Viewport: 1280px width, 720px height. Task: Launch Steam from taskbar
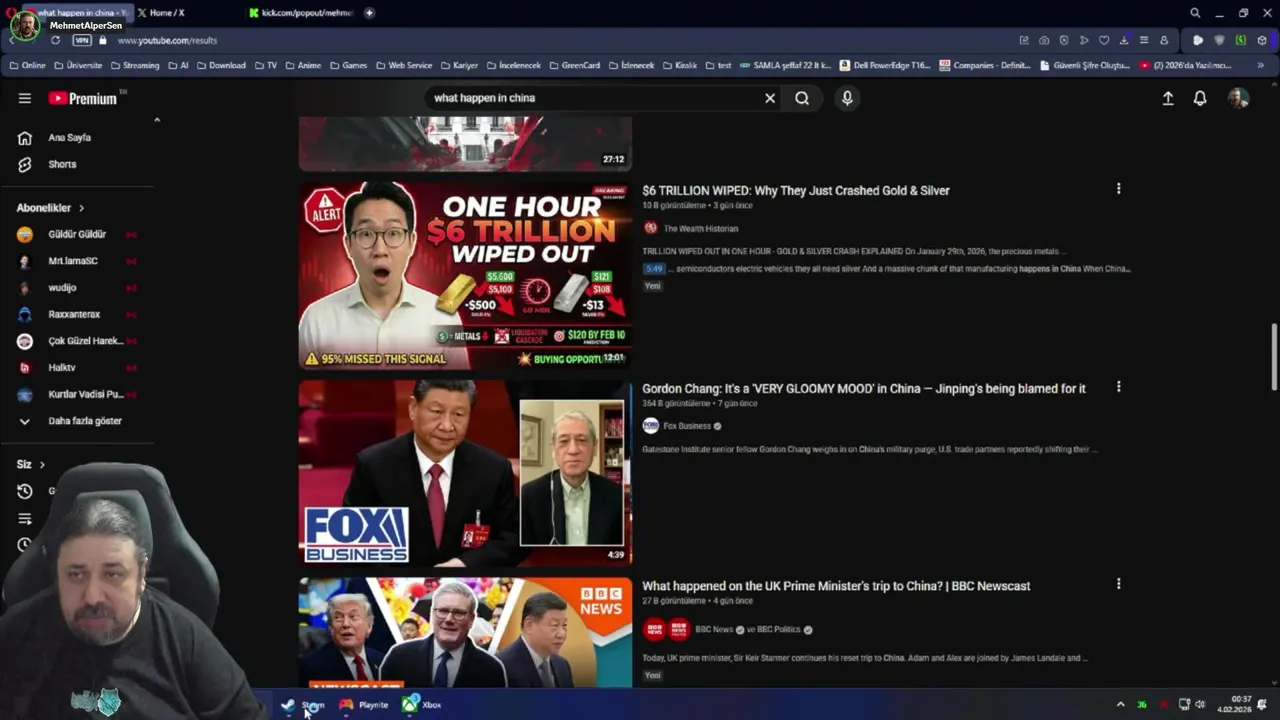[x=303, y=705]
